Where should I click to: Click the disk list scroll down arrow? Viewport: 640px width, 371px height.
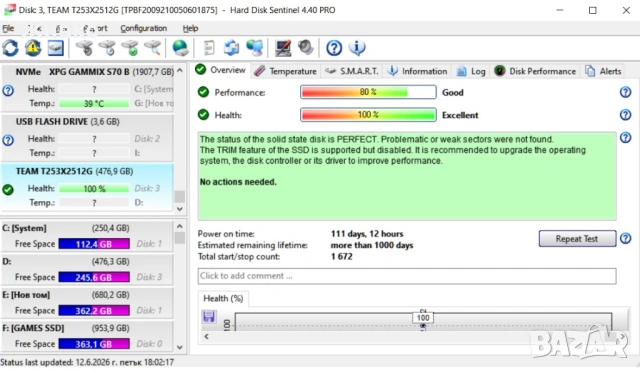pyautogui.click(x=180, y=209)
